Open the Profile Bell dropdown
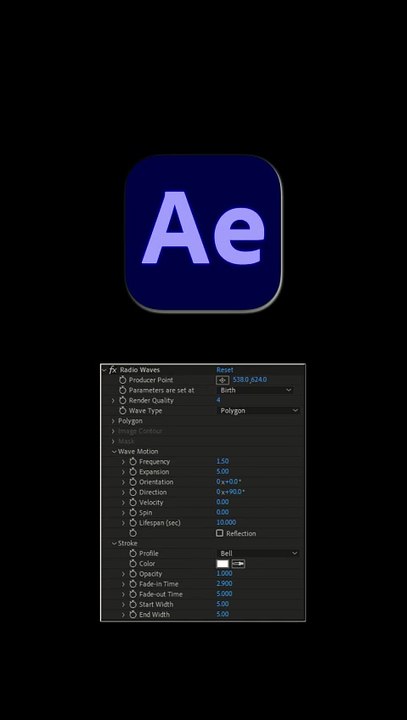Viewport: 407px width, 720px height. tap(258, 553)
